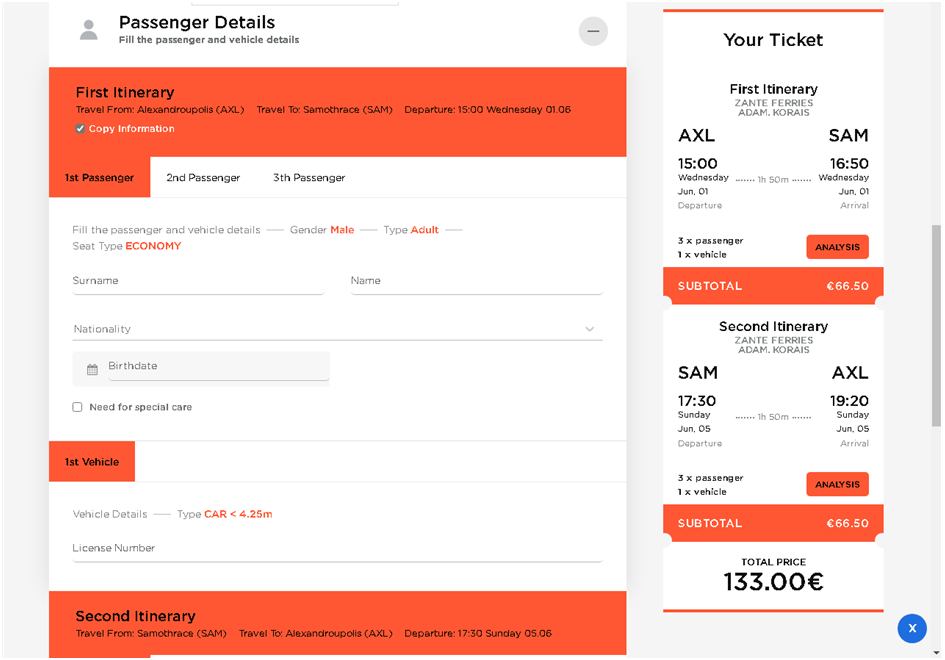The height and width of the screenshot is (660, 945).
Task: Select the 1st Vehicle tab
Action: pyautogui.click(x=92, y=462)
